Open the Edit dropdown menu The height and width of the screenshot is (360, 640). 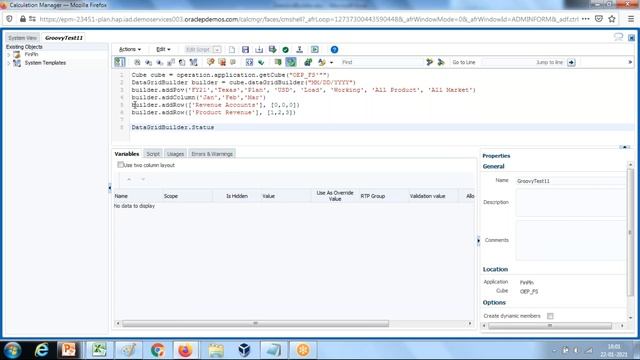pyautogui.click(x=163, y=49)
